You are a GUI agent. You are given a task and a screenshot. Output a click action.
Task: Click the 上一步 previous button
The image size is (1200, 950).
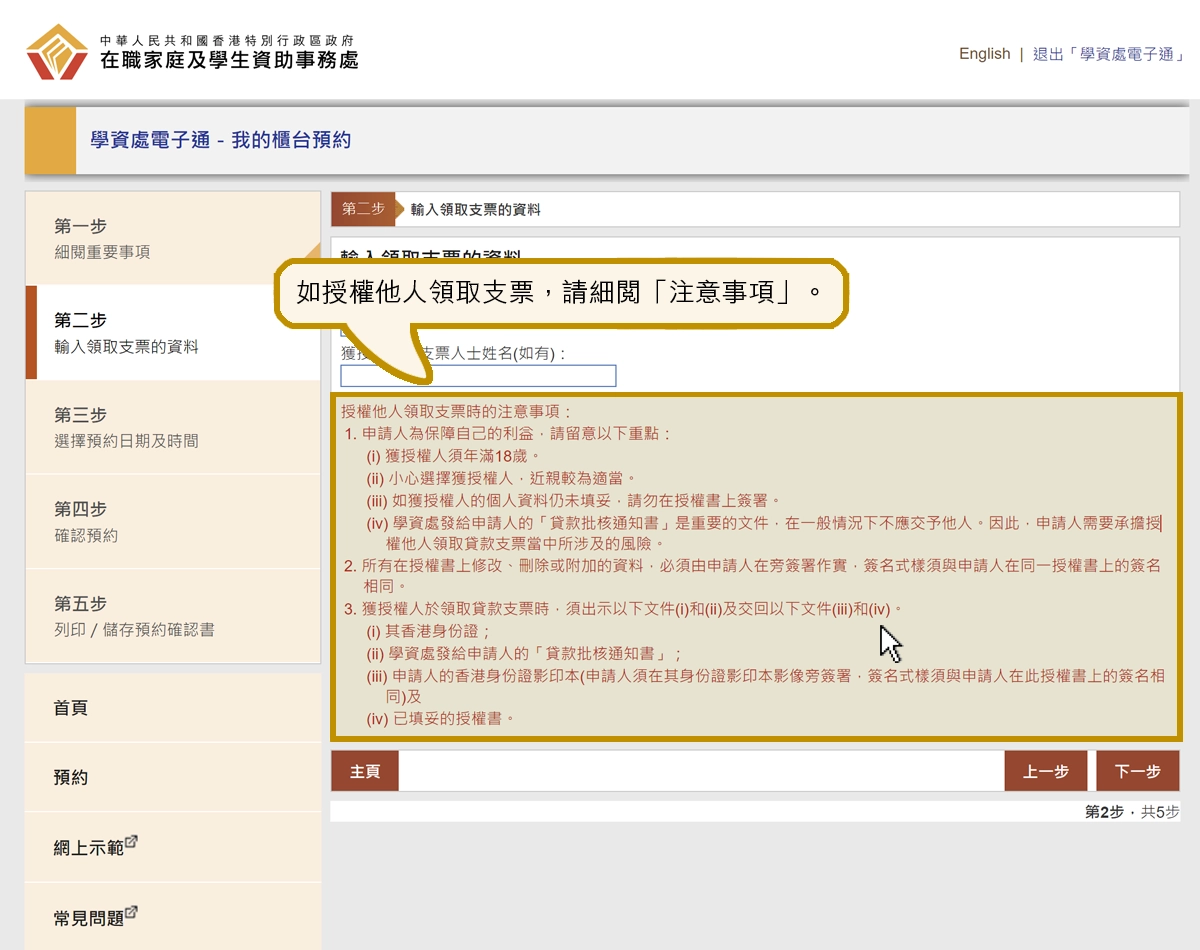pos(1045,770)
